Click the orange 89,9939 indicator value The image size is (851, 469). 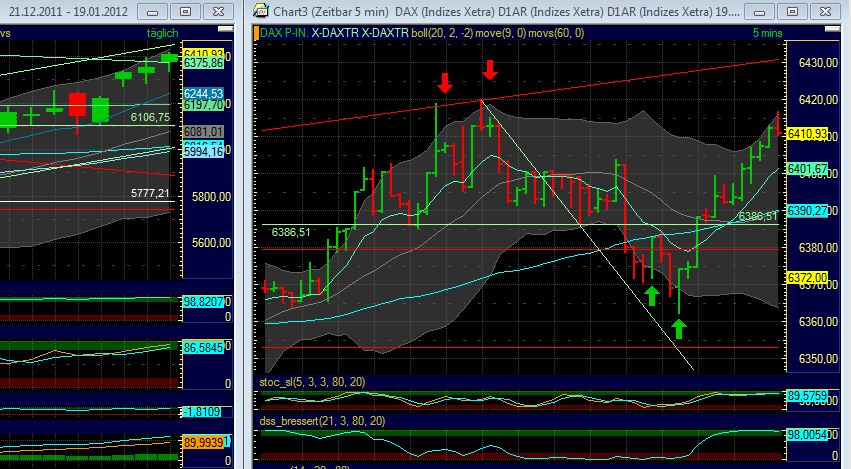point(204,443)
